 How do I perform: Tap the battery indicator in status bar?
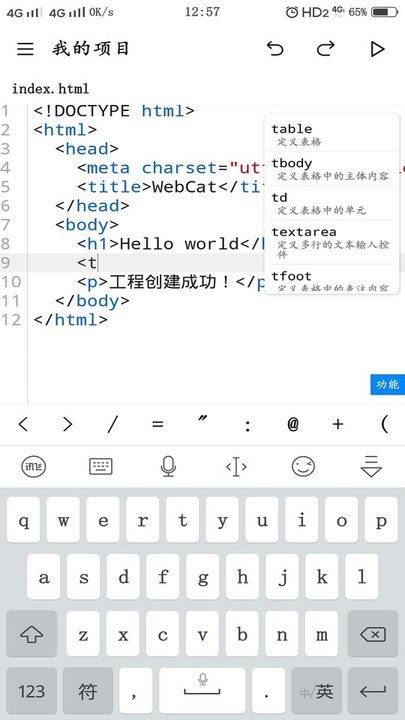(384, 12)
